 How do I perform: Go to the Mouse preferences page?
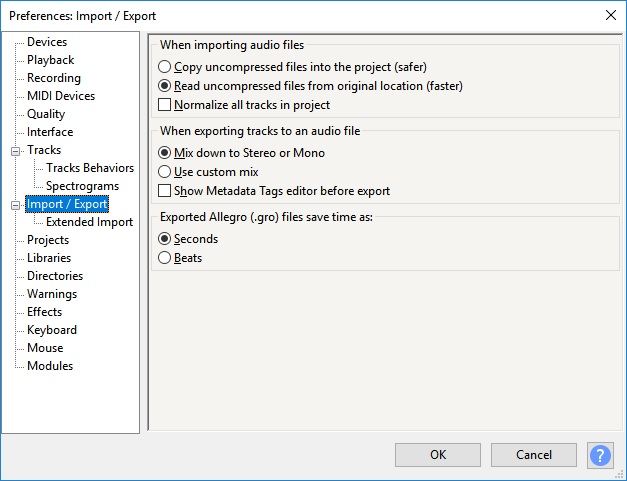pyautogui.click(x=45, y=348)
